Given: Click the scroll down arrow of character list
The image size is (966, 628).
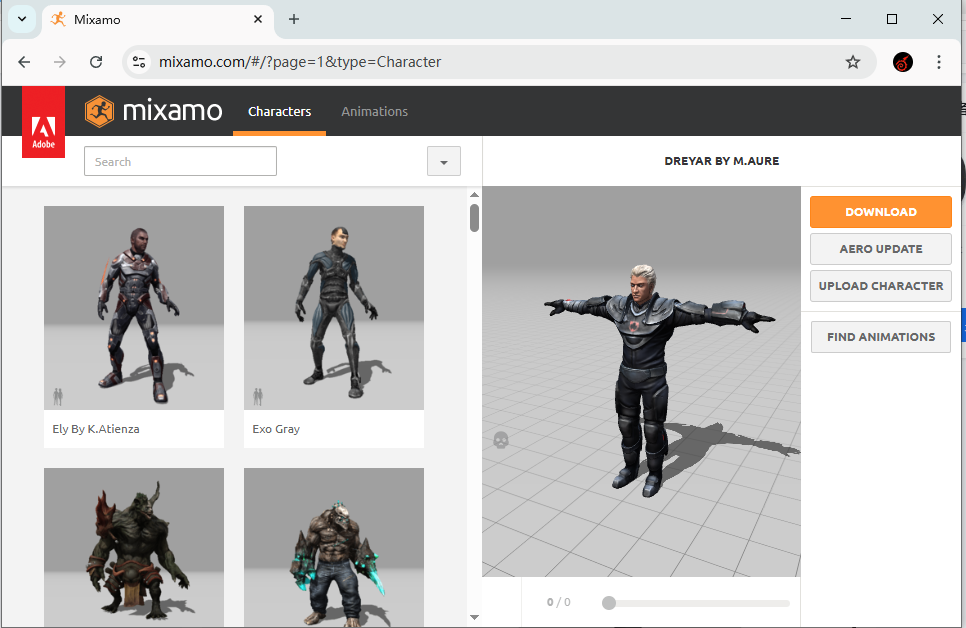Looking at the screenshot, I should [474, 617].
